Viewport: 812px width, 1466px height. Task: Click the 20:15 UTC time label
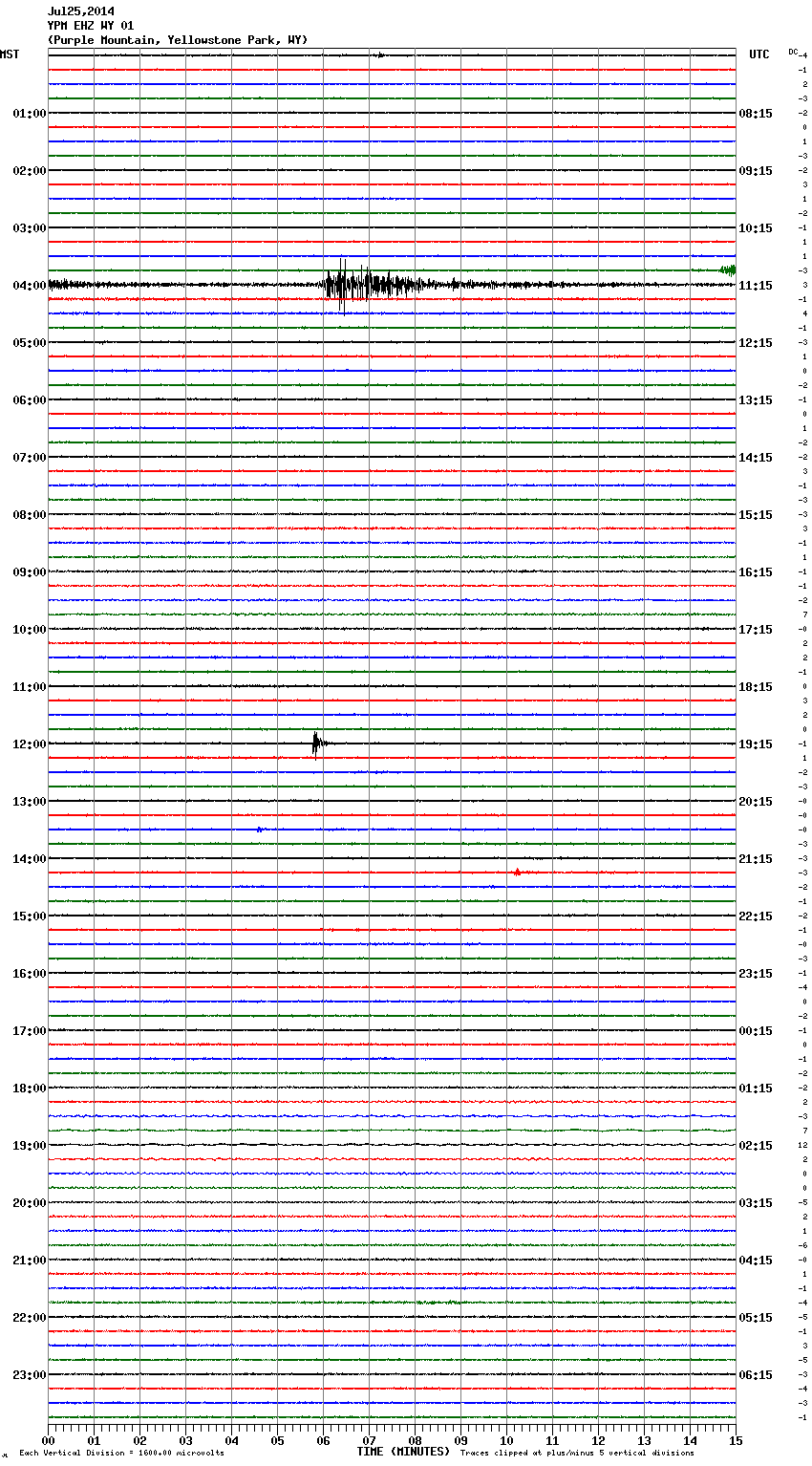[x=756, y=802]
